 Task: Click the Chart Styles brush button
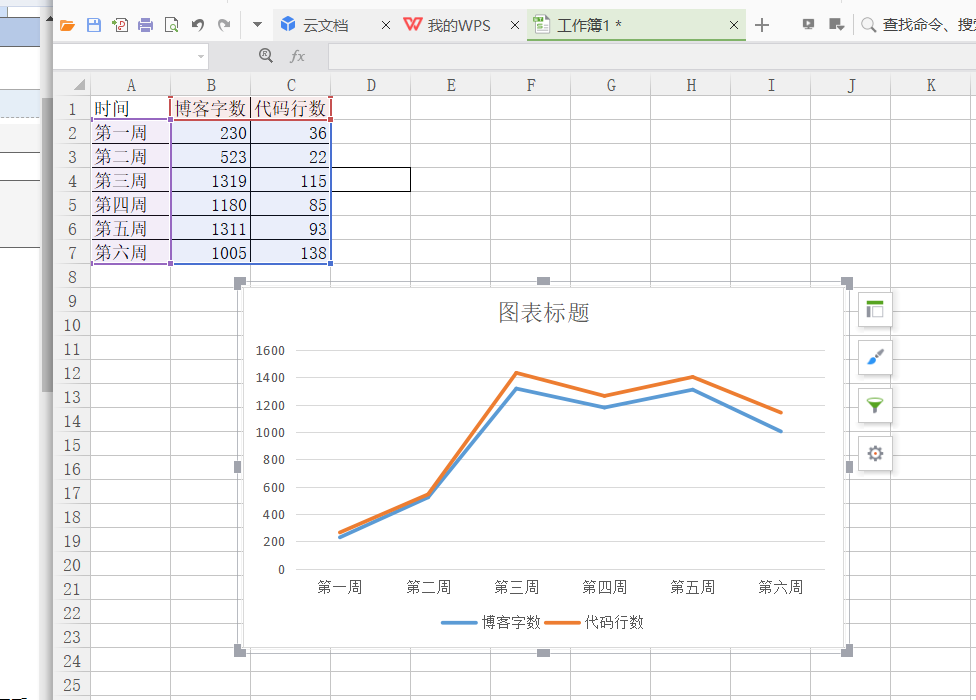click(x=875, y=357)
